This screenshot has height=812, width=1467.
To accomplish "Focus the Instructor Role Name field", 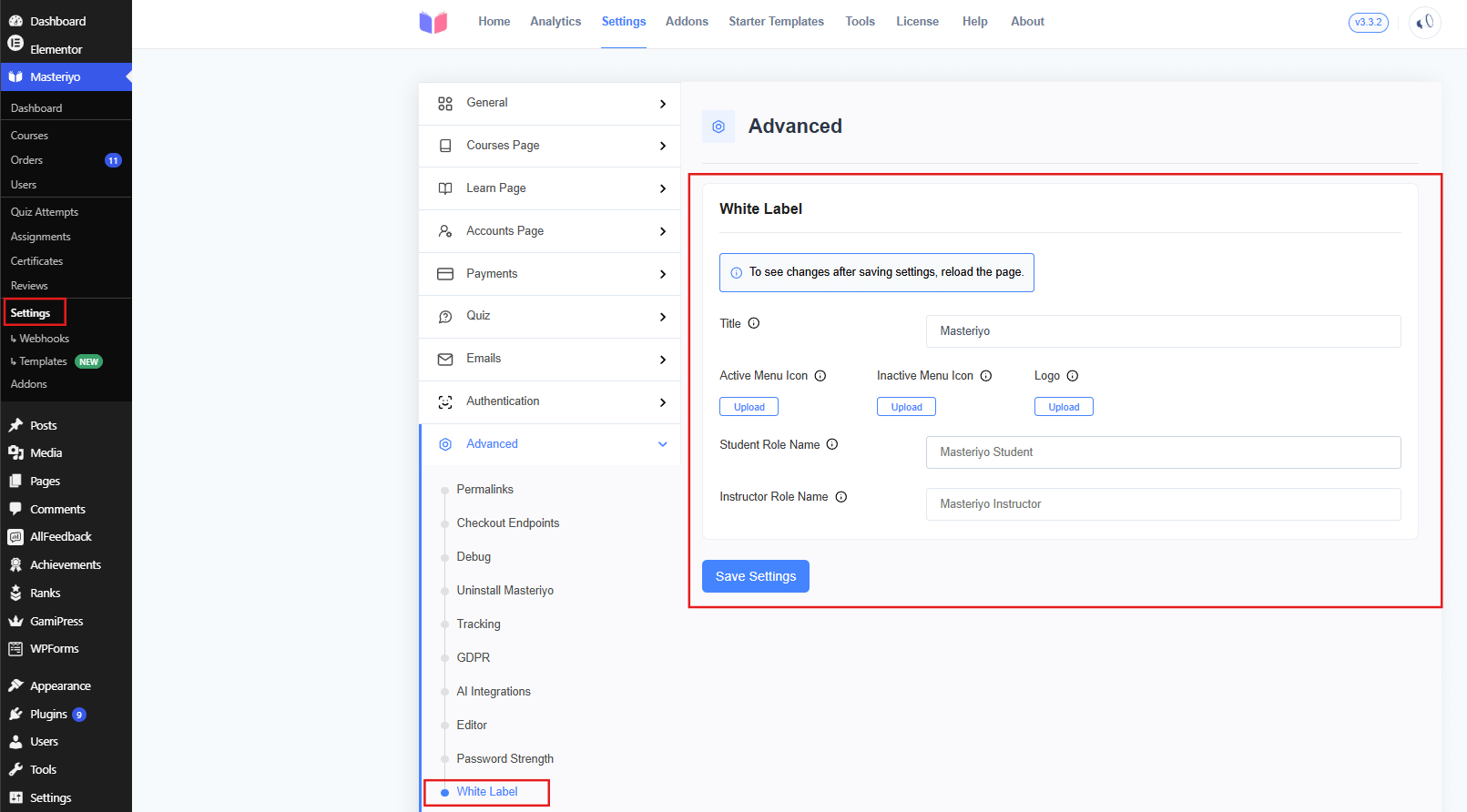I will (x=1163, y=504).
